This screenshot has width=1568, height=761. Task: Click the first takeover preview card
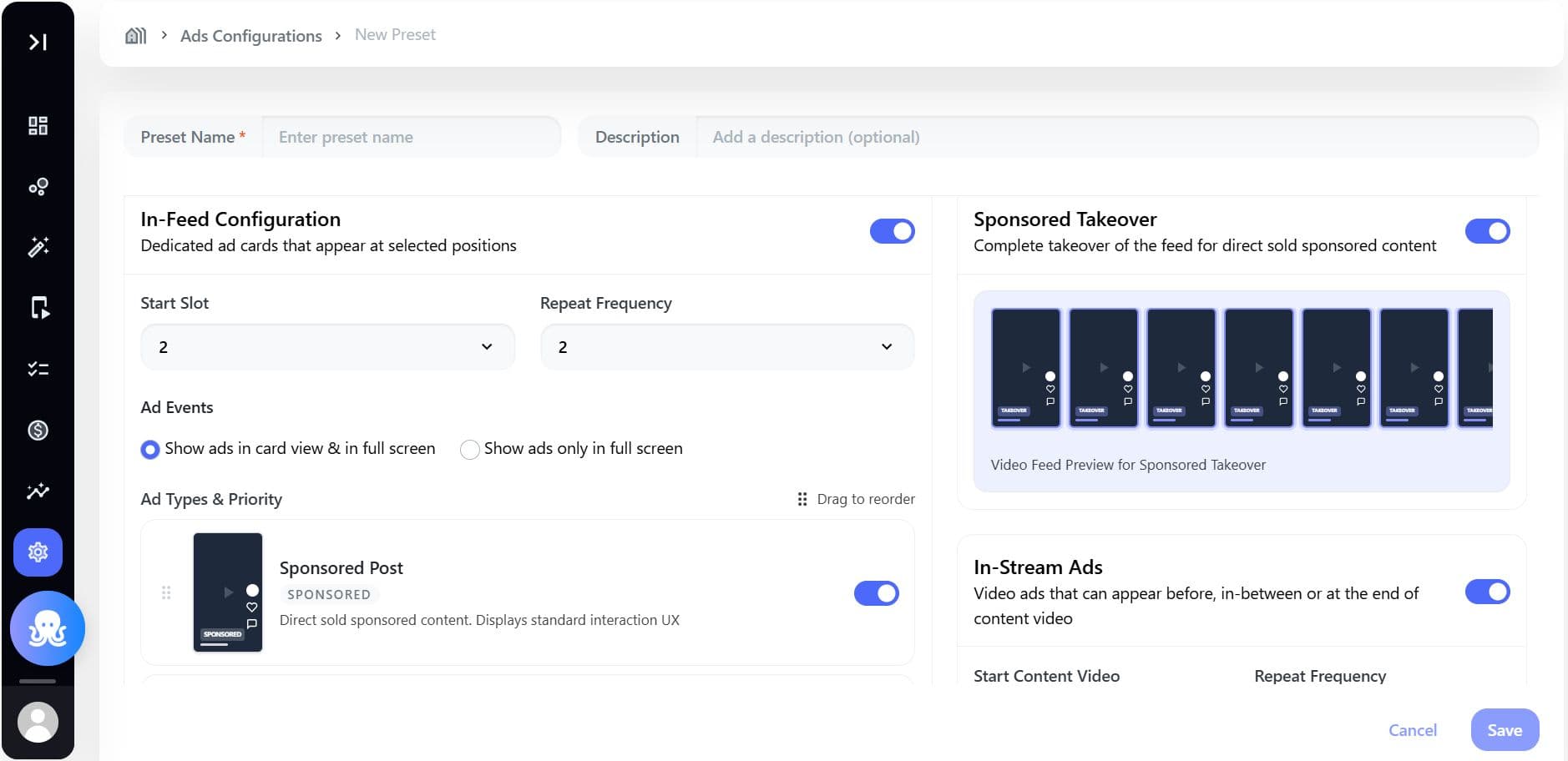point(1026,368)
